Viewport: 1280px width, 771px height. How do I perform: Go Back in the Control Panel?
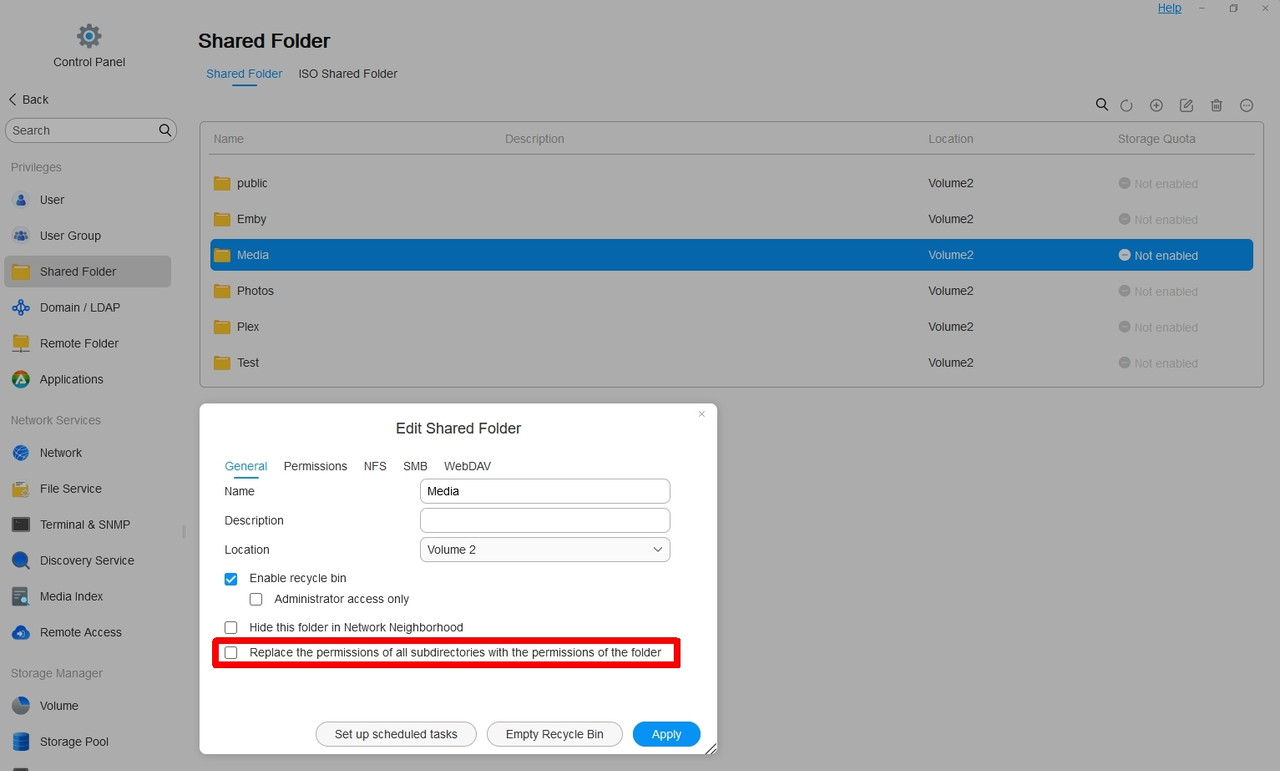click(29, 100)
